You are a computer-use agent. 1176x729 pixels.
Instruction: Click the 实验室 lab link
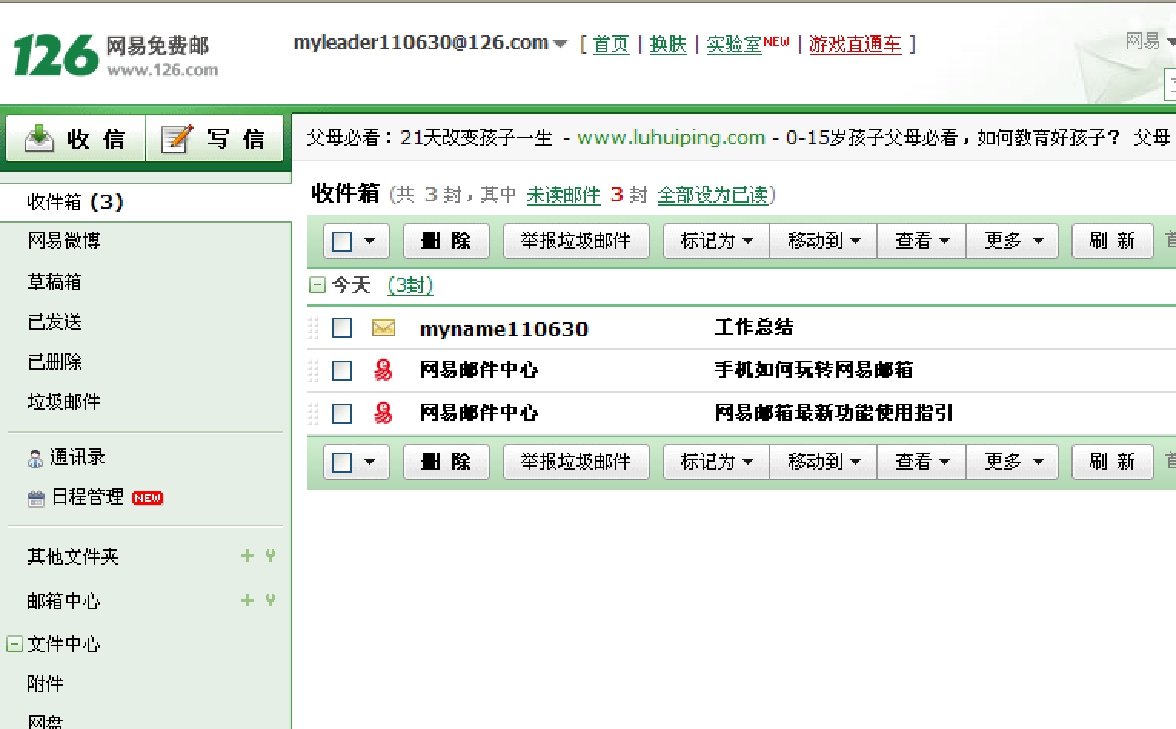734,44
